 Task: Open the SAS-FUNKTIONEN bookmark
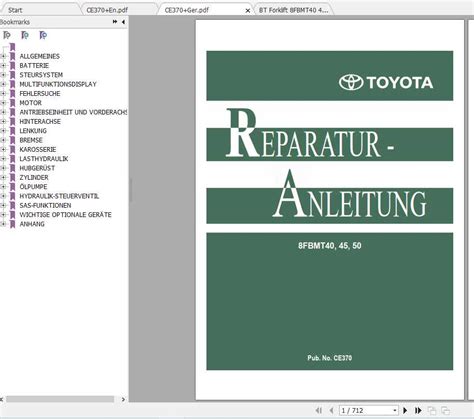click(45, 206)
